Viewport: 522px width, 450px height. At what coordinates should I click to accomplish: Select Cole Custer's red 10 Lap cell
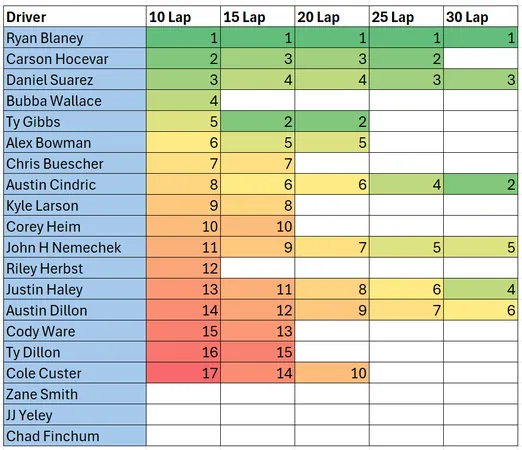pos(183,373)
